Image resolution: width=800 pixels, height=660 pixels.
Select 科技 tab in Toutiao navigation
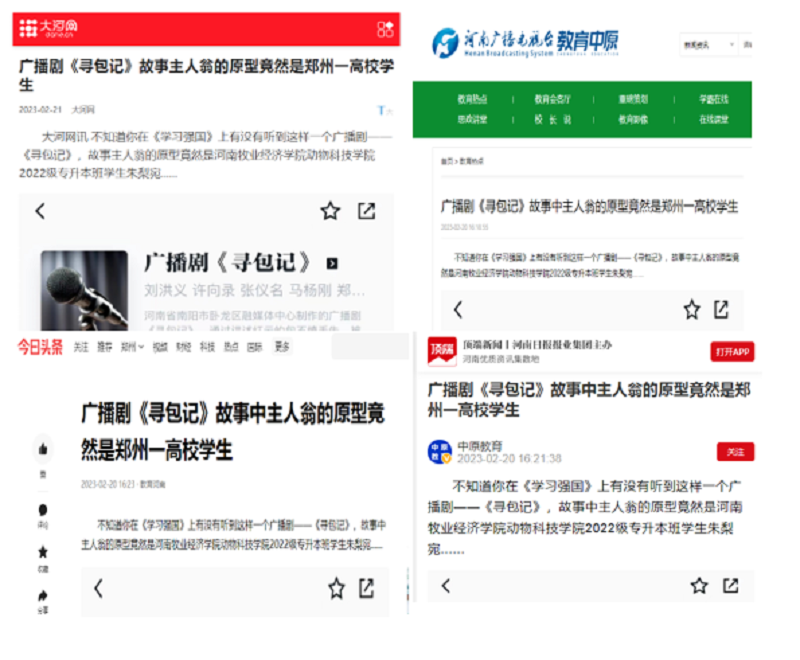click(207, 347)
